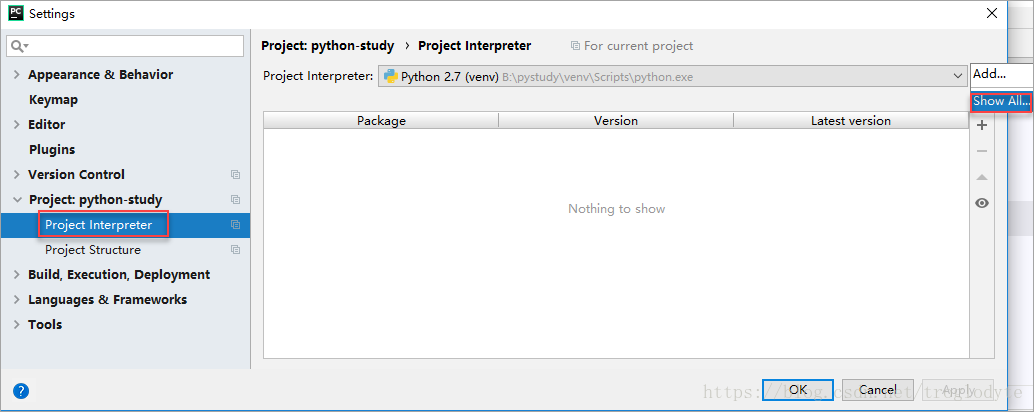Click the copy icon beside Project Structure
The width and height of the screenshot is (1034, 412).
pyautogui.click(x=235, y=250)
